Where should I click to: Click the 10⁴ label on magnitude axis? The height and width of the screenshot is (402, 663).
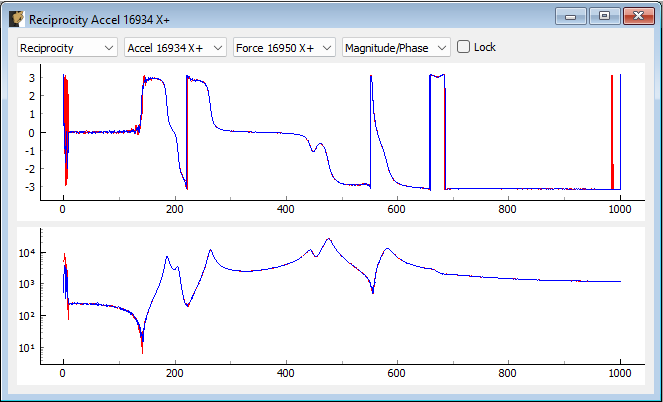coord(30,253)
